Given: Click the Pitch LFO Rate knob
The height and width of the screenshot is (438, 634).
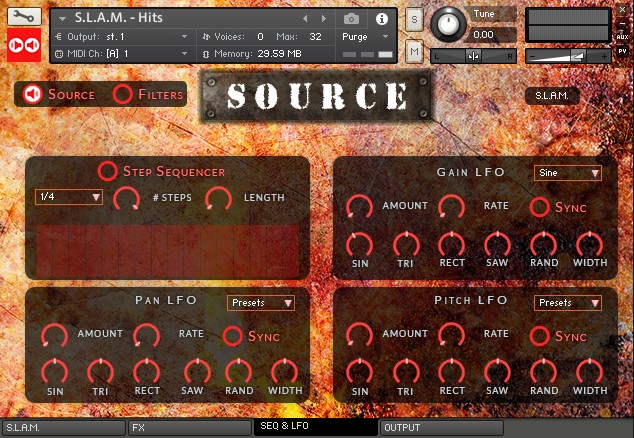Looking at the screenshot, I should point(452,335).
